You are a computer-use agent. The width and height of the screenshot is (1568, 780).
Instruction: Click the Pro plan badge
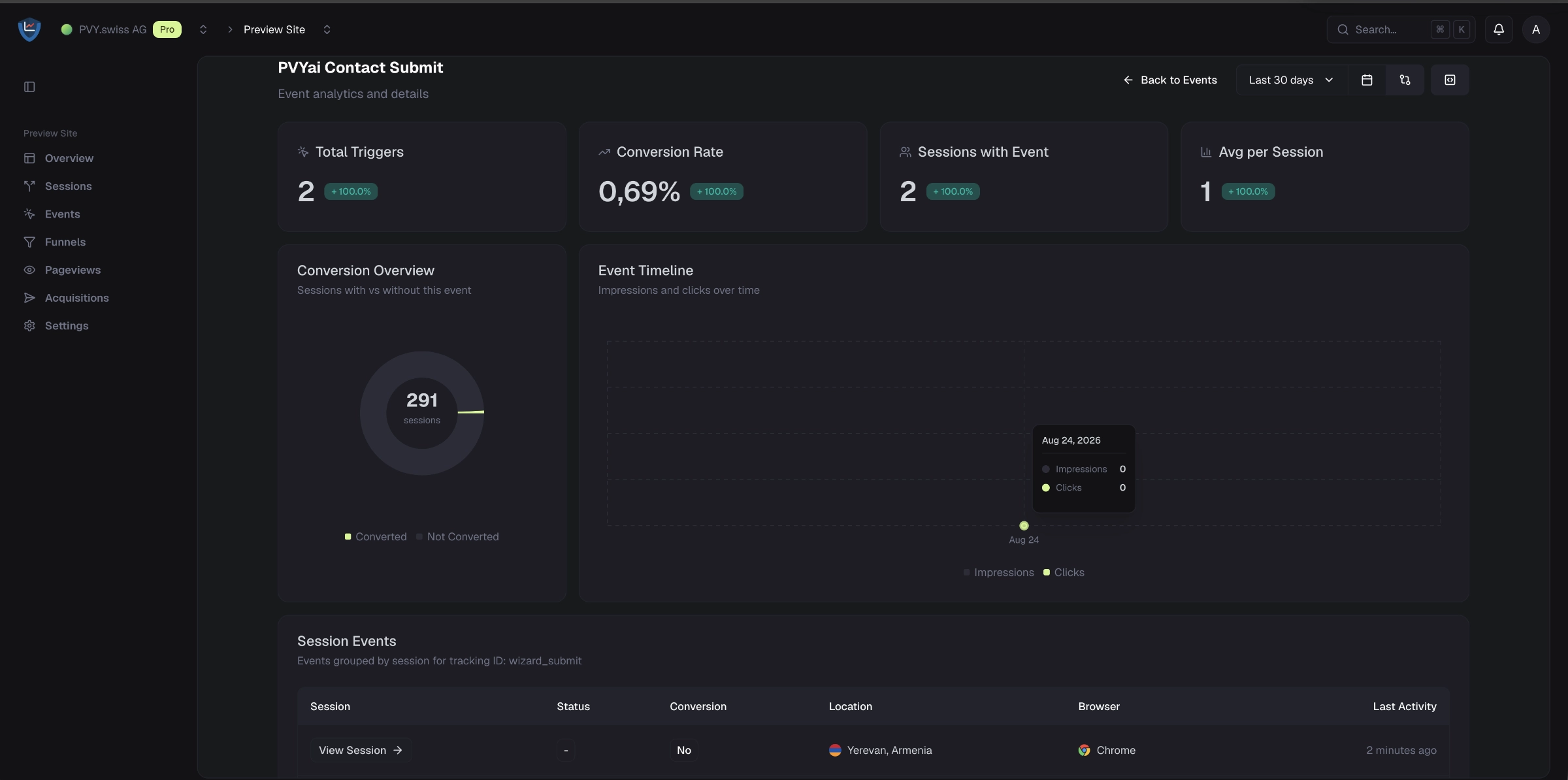coord(167,29)
